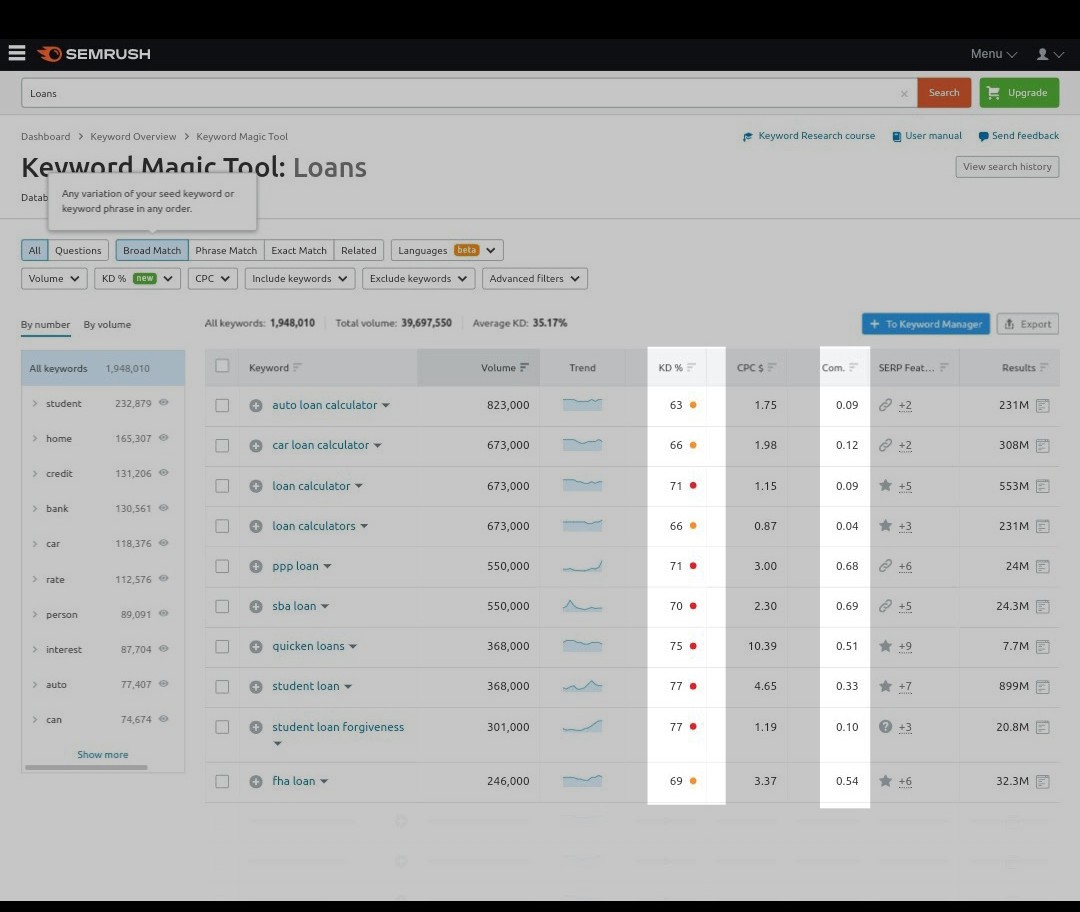Viewport: 1080px width, 912px height.
Task: Open the quicken loans keyword link
Action: click(308, 646)
